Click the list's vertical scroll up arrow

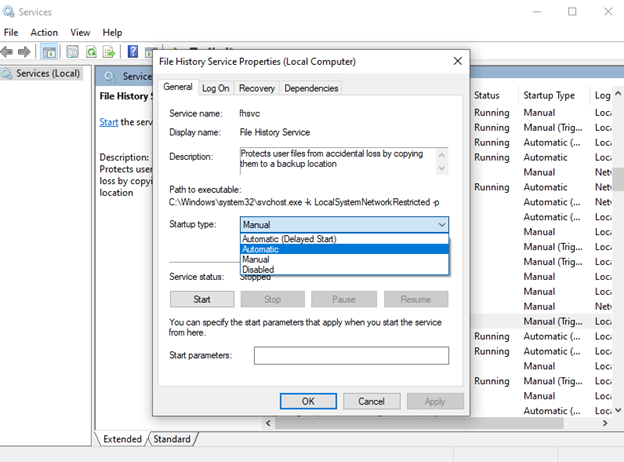pyautogui.click(x=618, y=94)
